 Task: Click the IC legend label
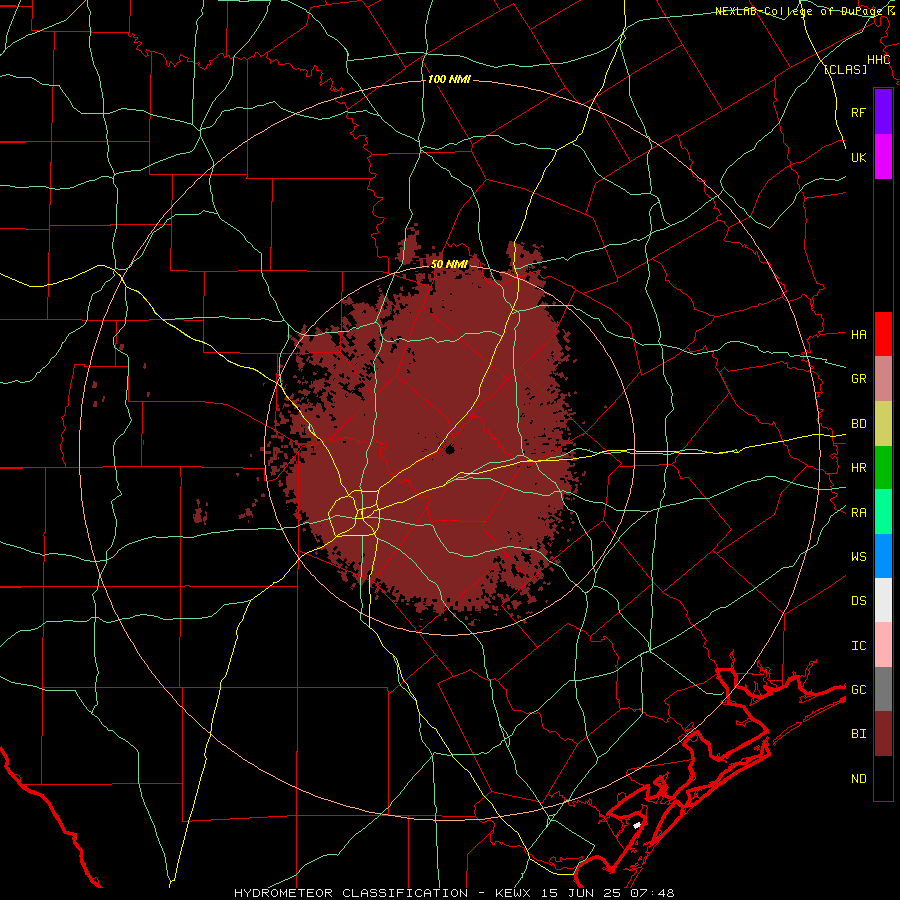[x=858, y=646]
